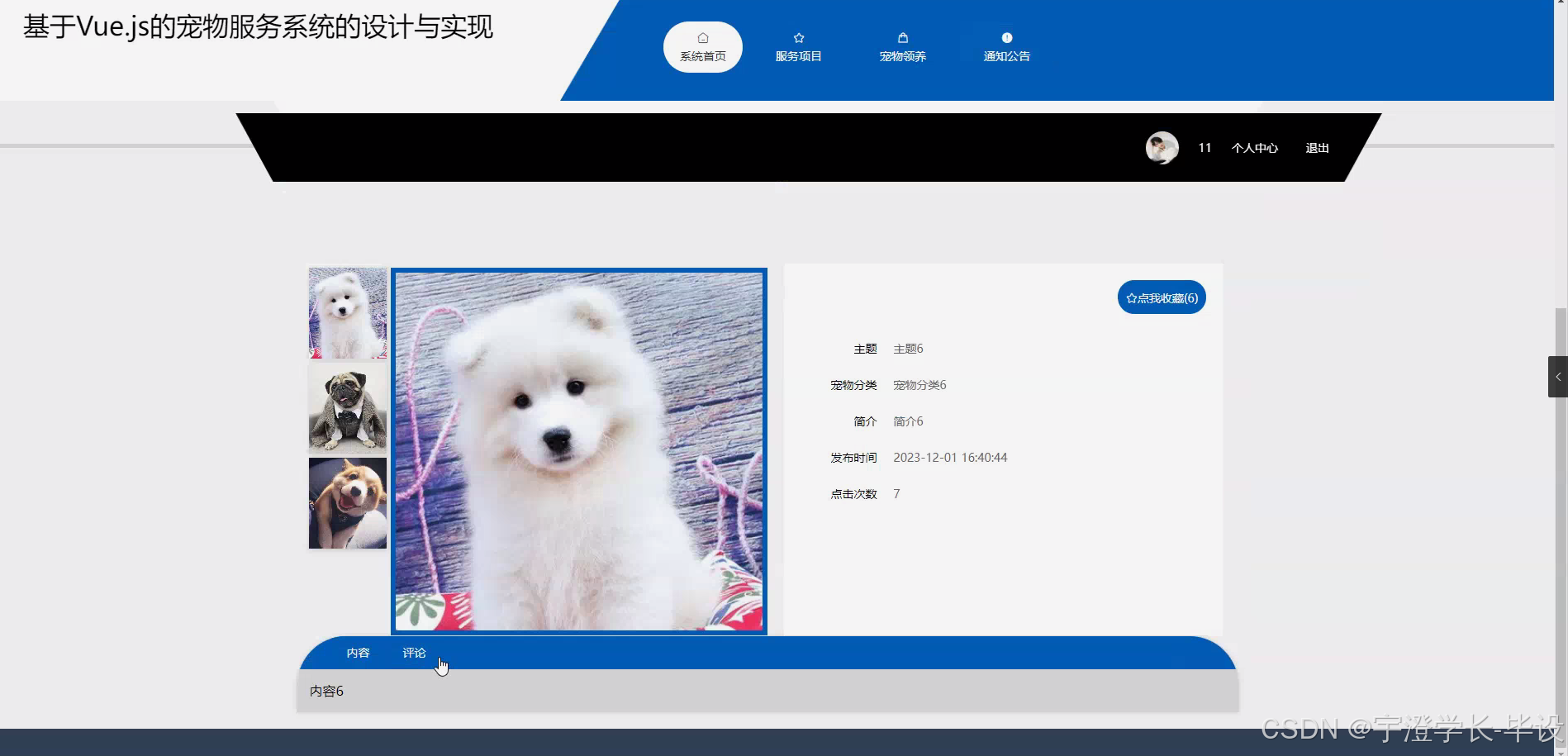
Task: Collapse the side panel using the < arrow
Action: tap(1558, 376)
